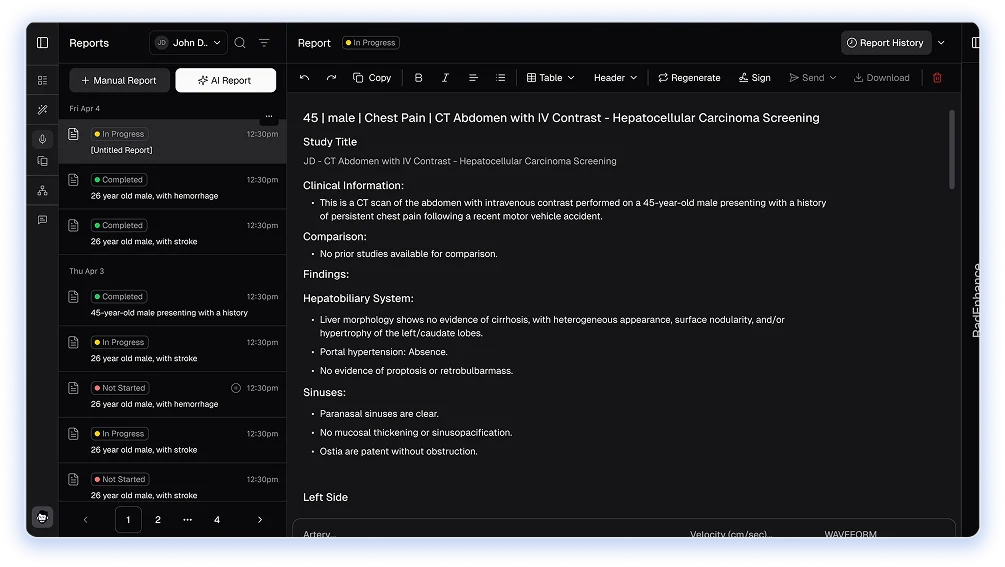Expand the Table dropdown in the toolbar
1005x567 pixels.
pos(551,78)
